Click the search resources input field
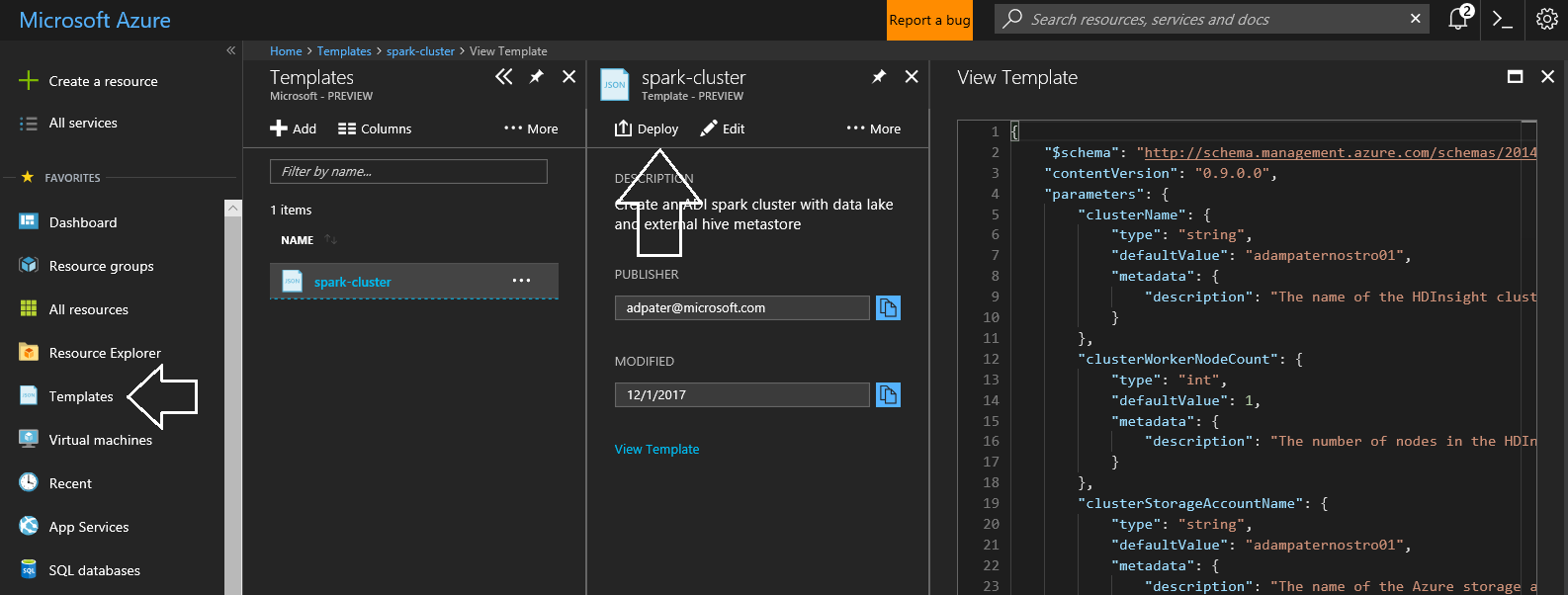Screen dimensions: 1568x595 click(x=1211, y=19)
